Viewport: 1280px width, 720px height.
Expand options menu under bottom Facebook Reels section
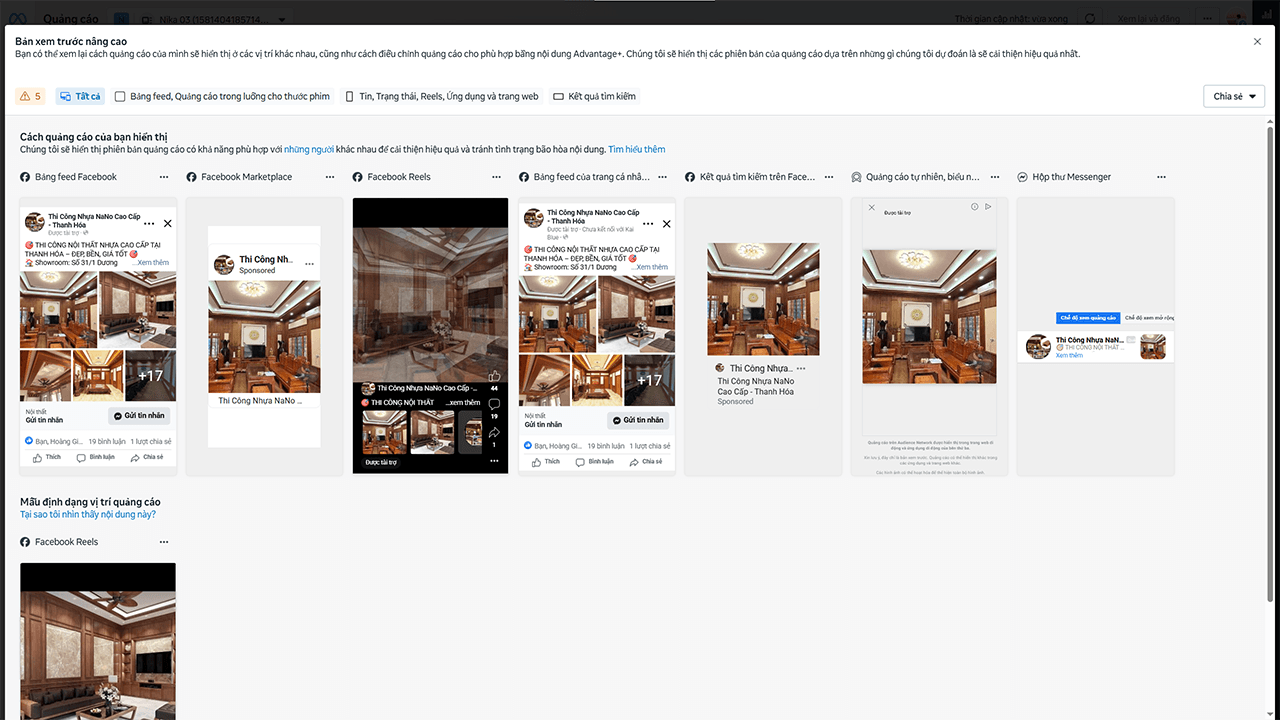pos(164,542)
